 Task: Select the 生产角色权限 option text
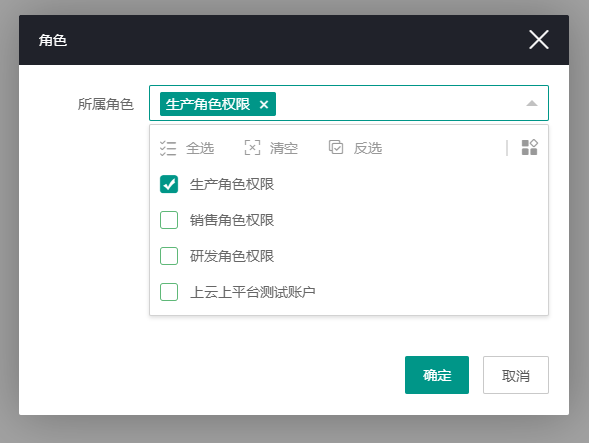click(x=232, y=184)
